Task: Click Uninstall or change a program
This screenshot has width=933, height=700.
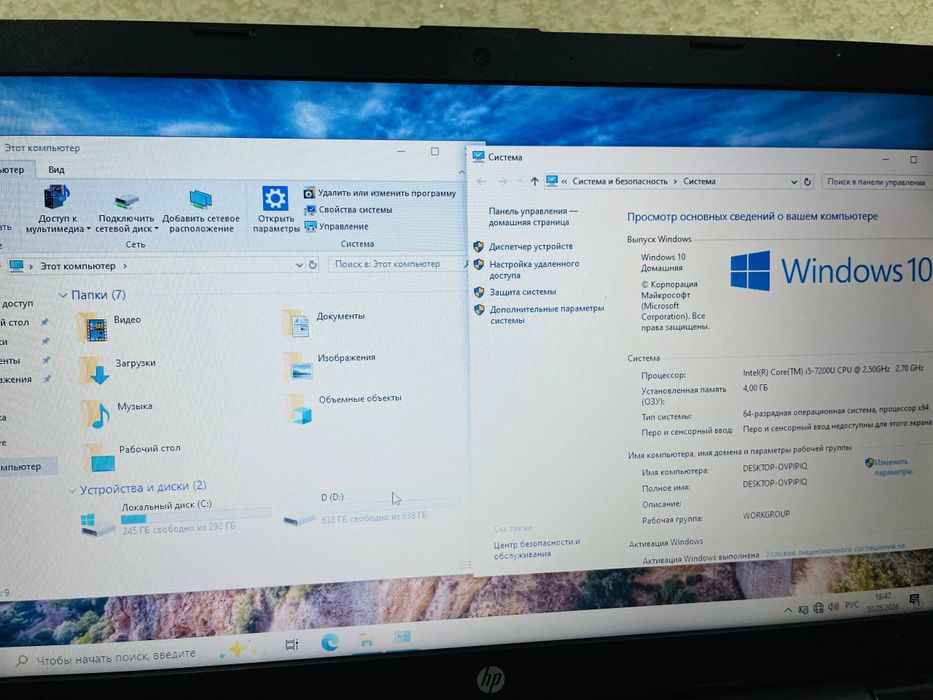Action: (x=380, y=193)
